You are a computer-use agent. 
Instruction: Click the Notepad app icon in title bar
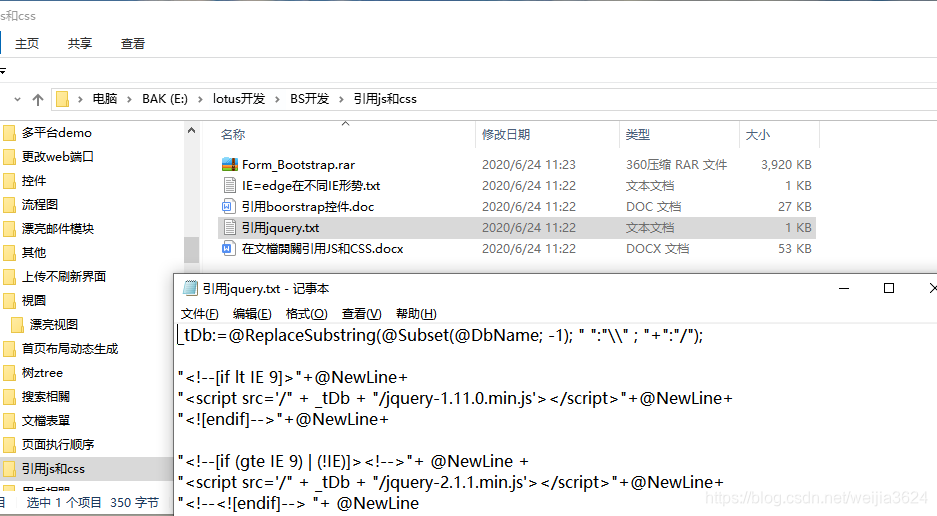coord(190,289)
